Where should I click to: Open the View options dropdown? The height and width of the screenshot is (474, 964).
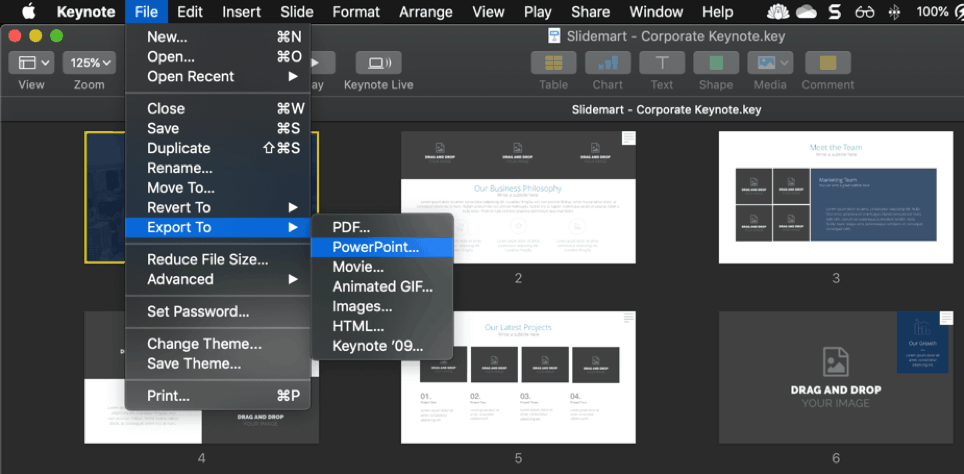coord(31,63)
